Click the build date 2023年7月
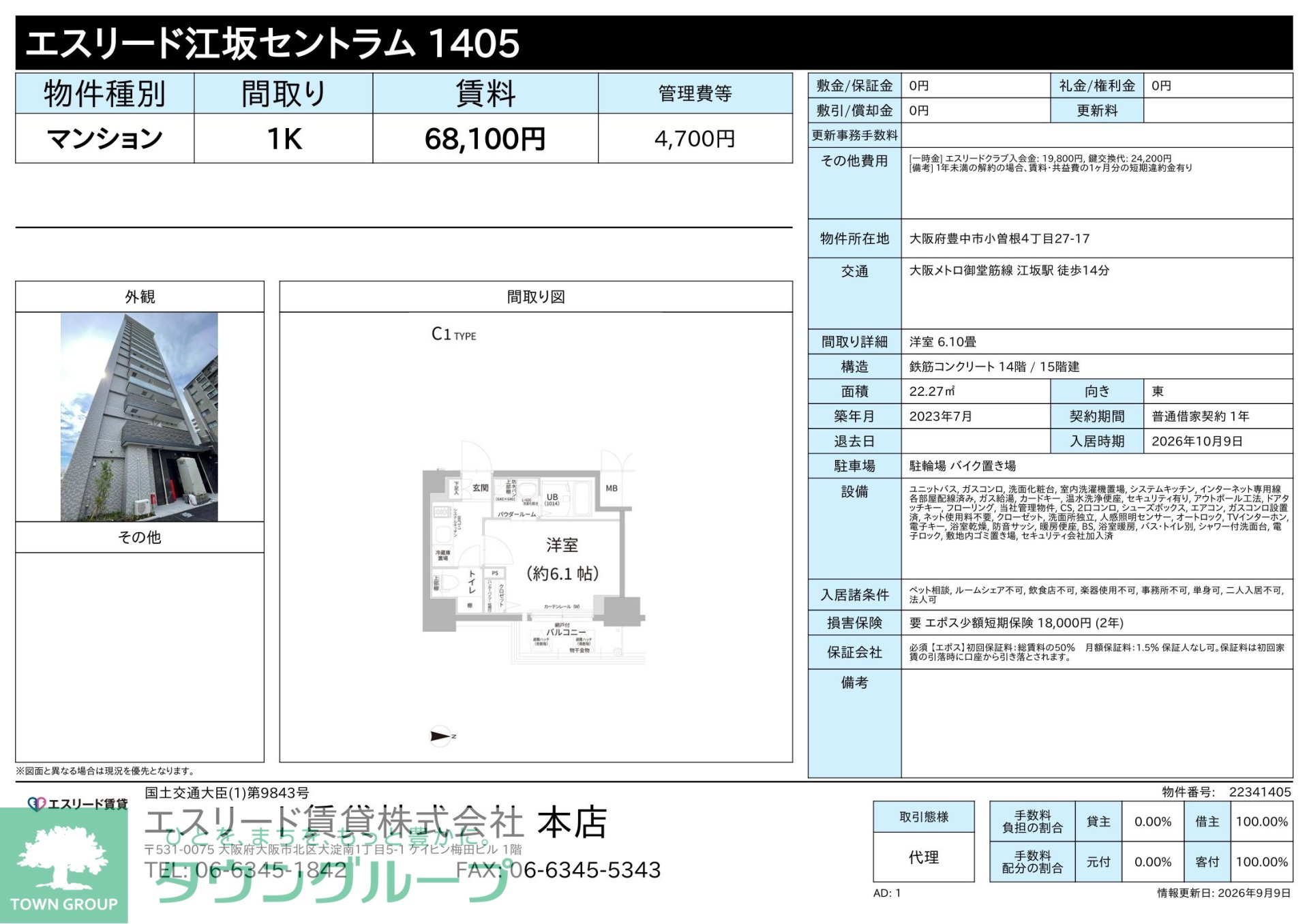Image resolution: width=1309 pixels, height=924 pixels. pyautogui.click(x=941, y=416)
